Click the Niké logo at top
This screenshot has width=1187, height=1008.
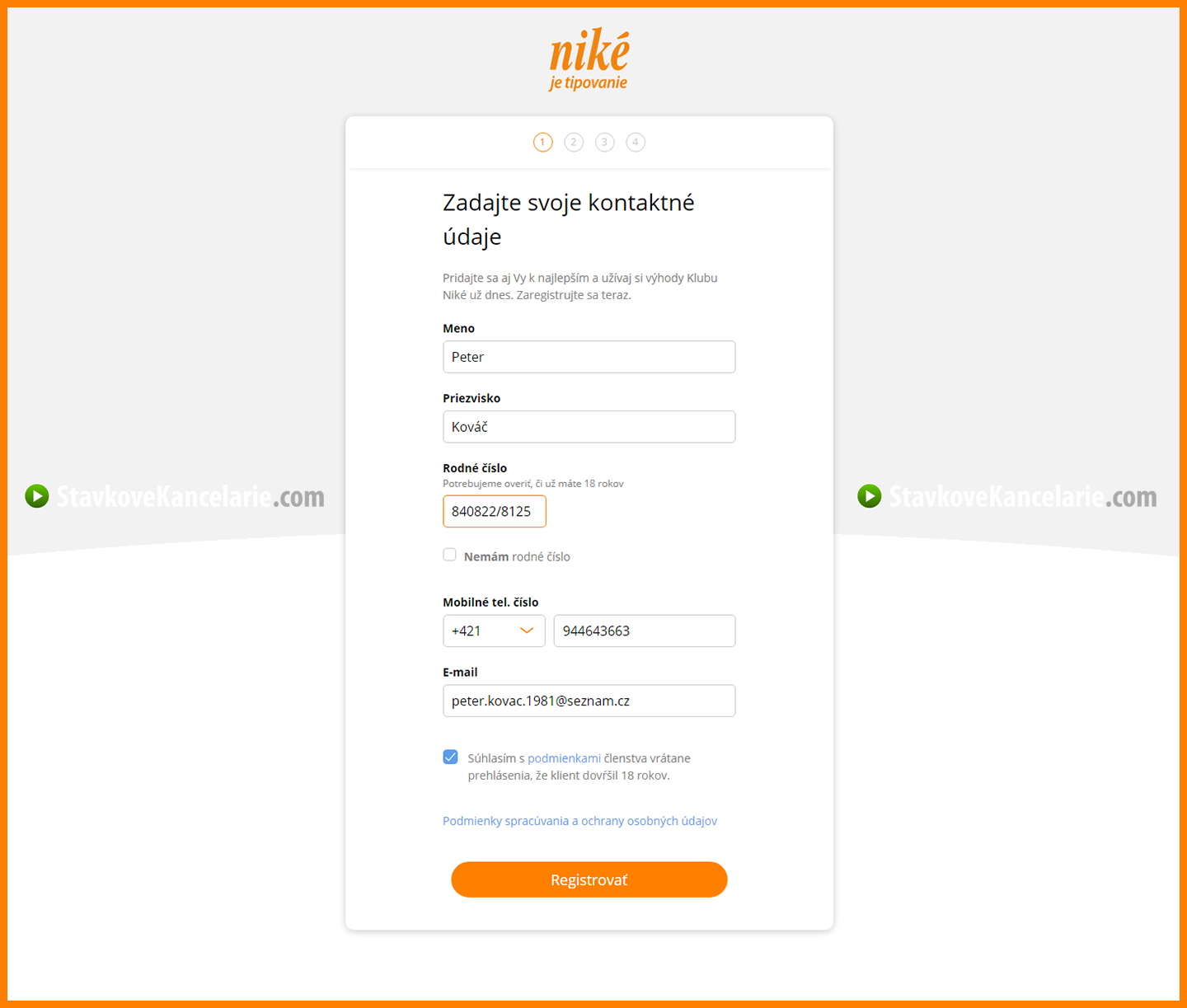[x=589, y=59]
